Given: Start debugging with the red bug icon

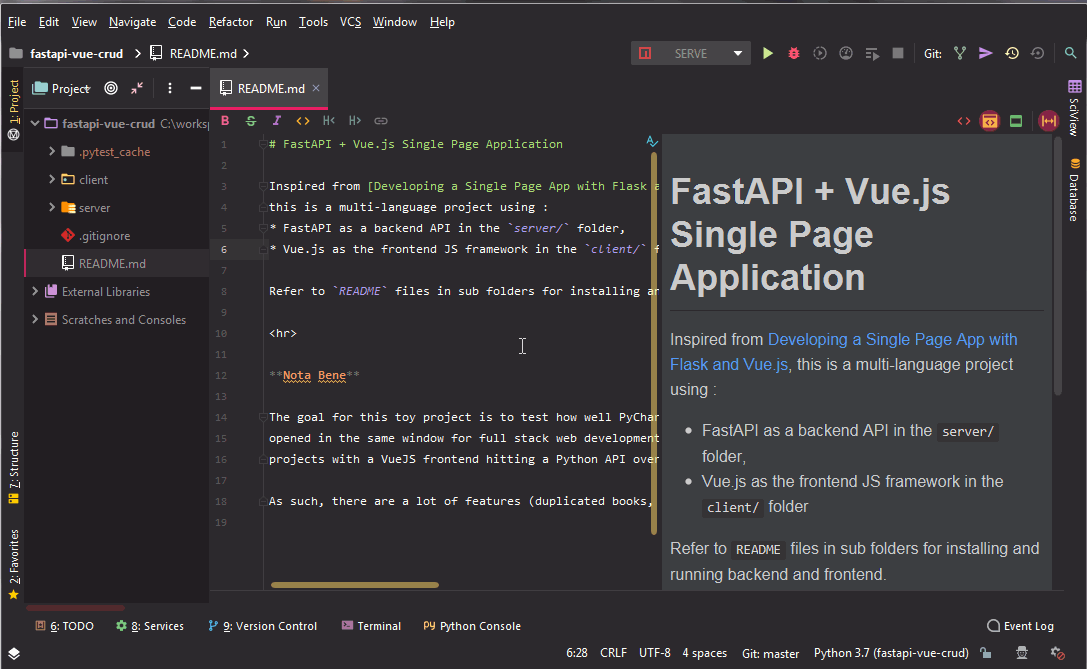Looking at the screenshot, I should [x=794, y=53].
